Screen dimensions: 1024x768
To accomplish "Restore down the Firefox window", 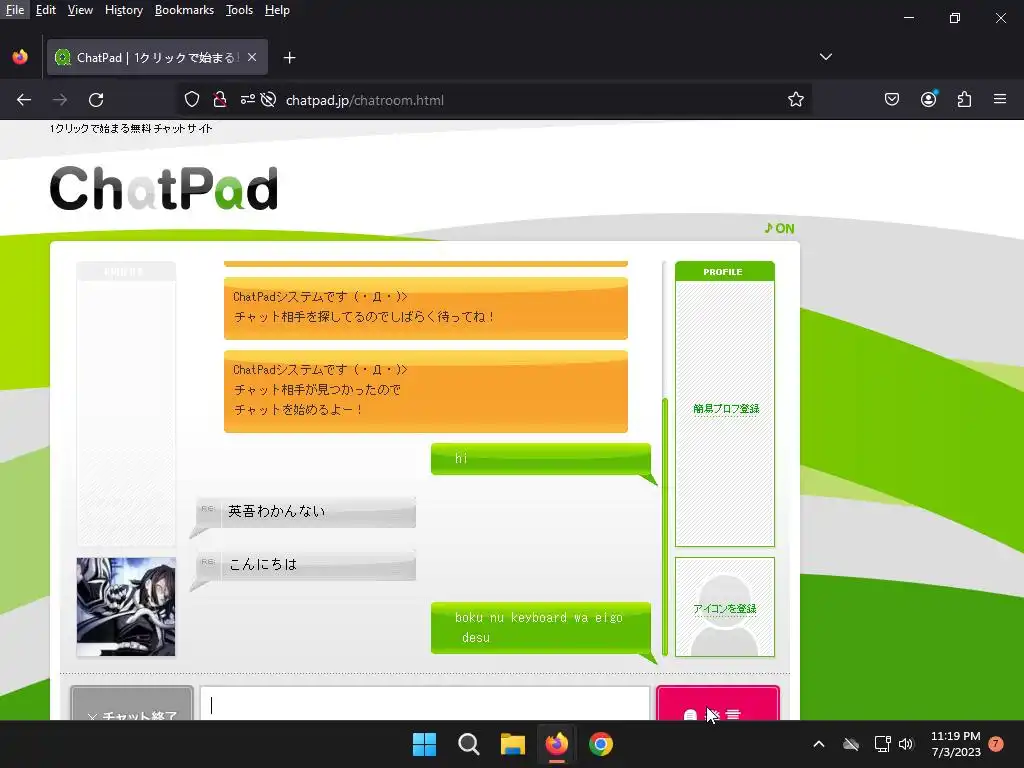I will click(x=955, y=18).
